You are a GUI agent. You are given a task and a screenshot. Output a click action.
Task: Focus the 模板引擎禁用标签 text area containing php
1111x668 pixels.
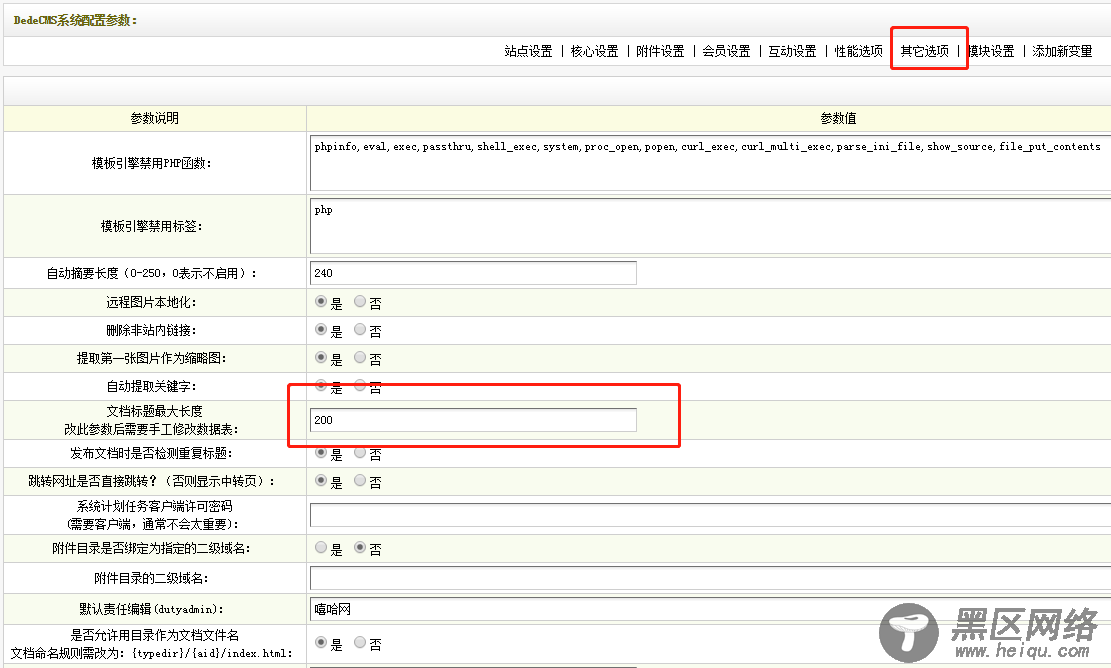710,226
